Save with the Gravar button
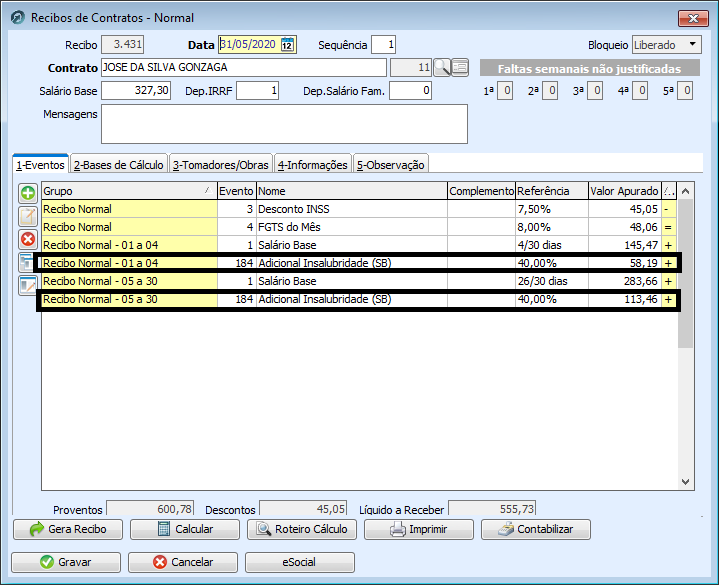The image size is (721, 586). click(x=66, y=562)
